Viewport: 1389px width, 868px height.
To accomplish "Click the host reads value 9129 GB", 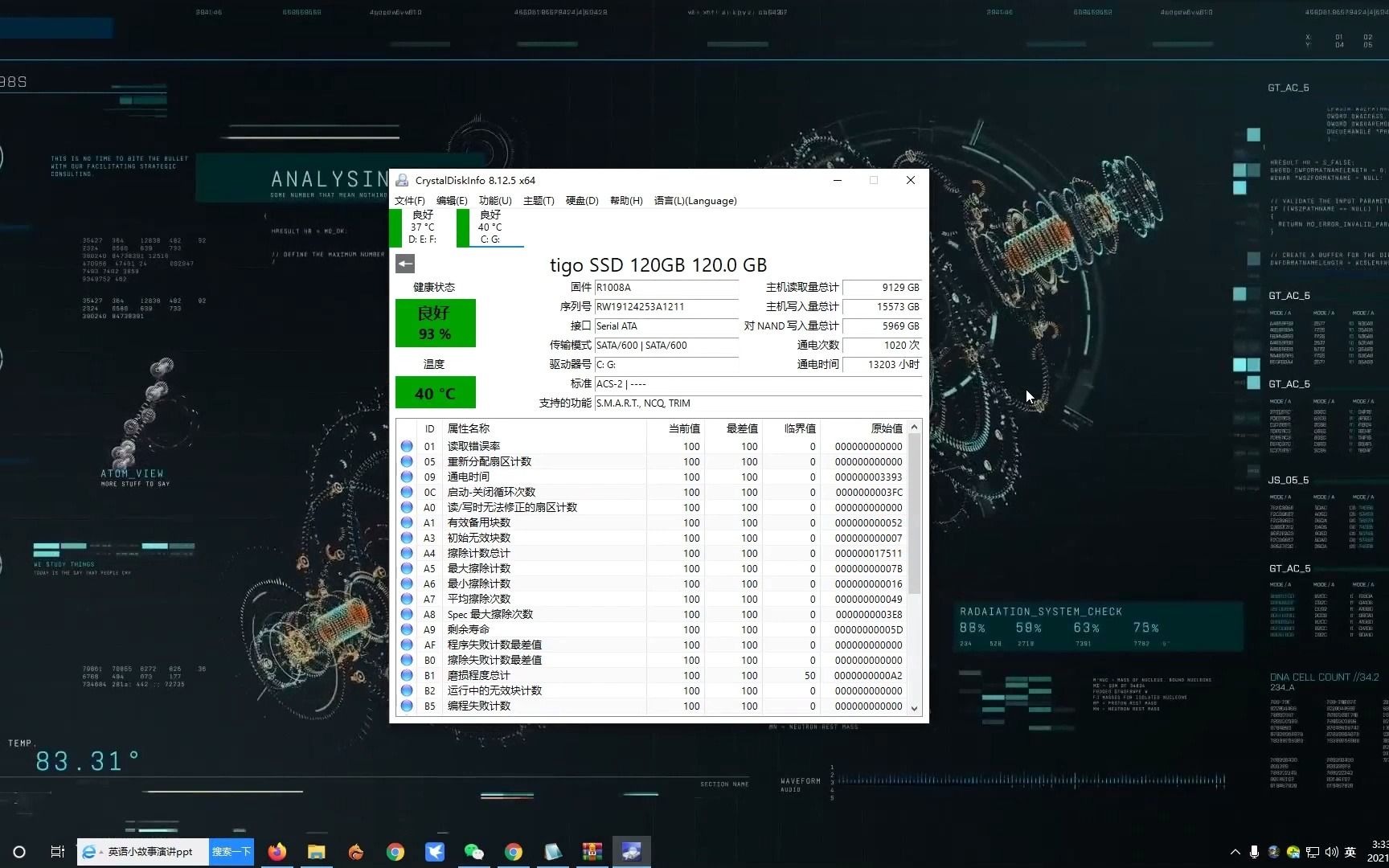I will click(x=882, y=288).
